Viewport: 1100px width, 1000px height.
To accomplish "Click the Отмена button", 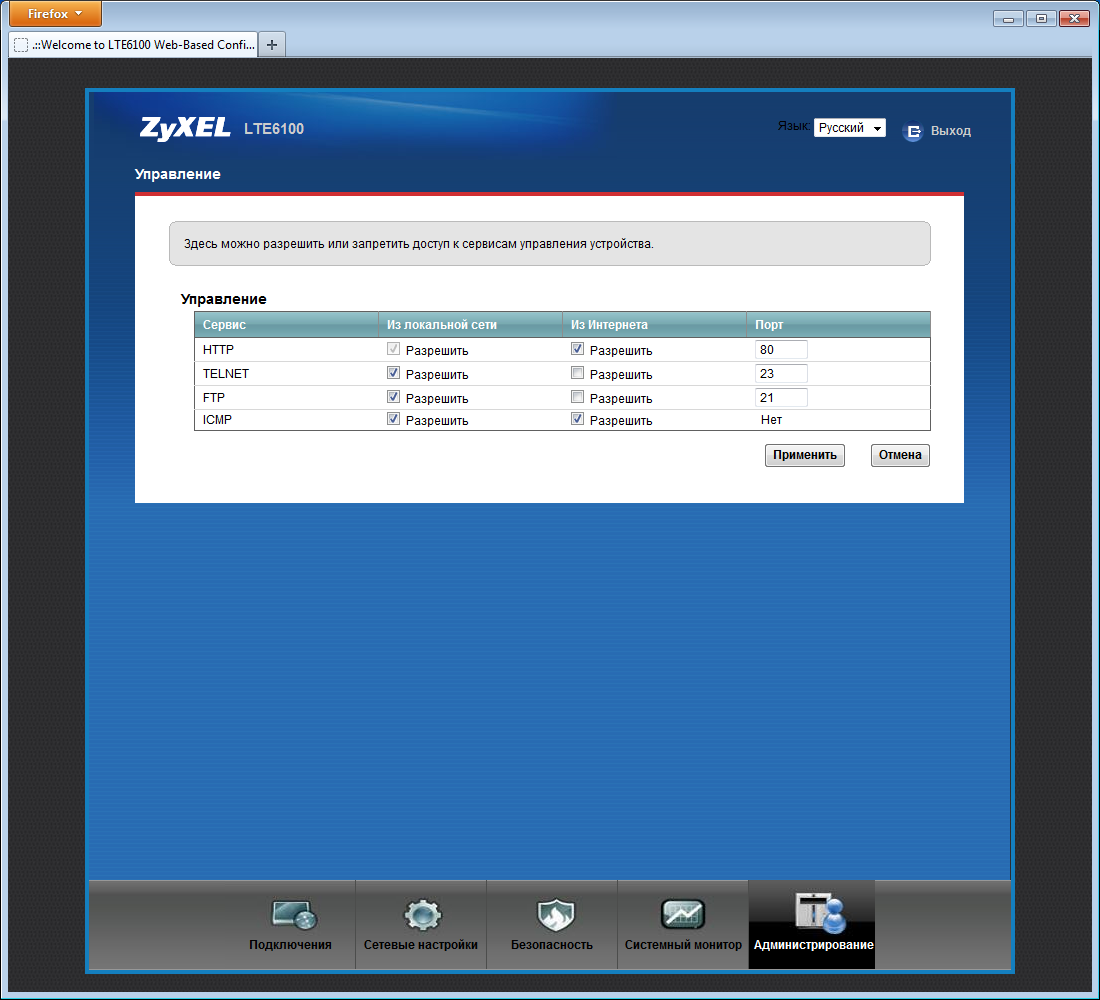I will [900, 455].
